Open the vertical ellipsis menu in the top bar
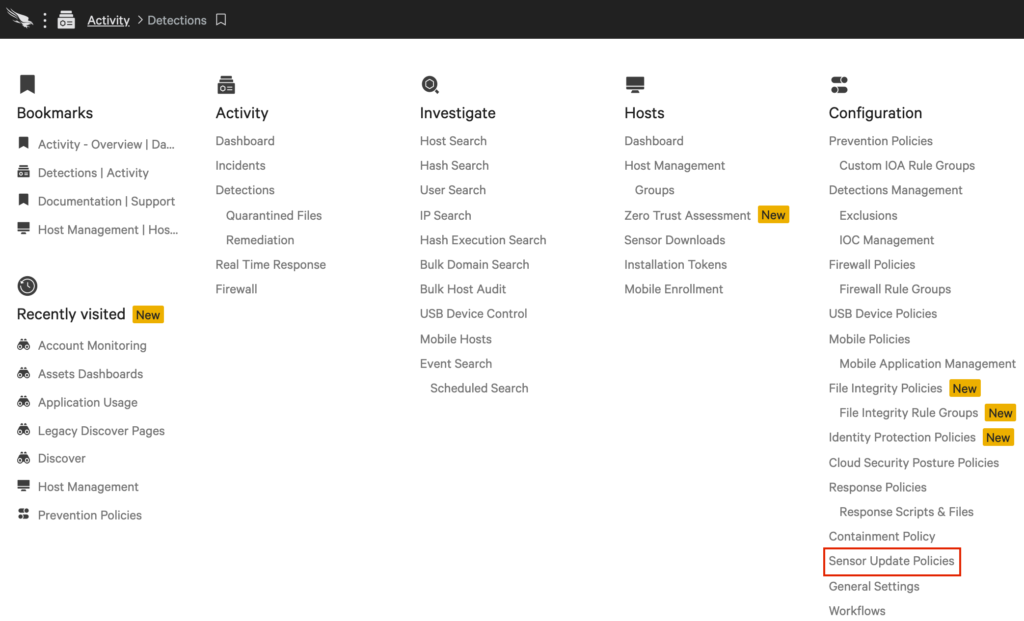The width and height of the screenshot is (1024, 621). pyautogui.click(x=44, y=19)
